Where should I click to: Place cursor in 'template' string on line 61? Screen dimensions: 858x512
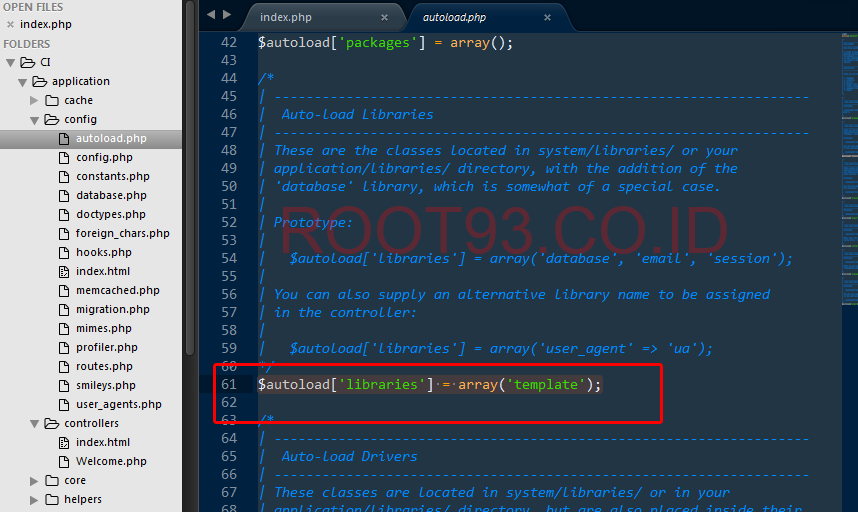(x=546, y=385)
